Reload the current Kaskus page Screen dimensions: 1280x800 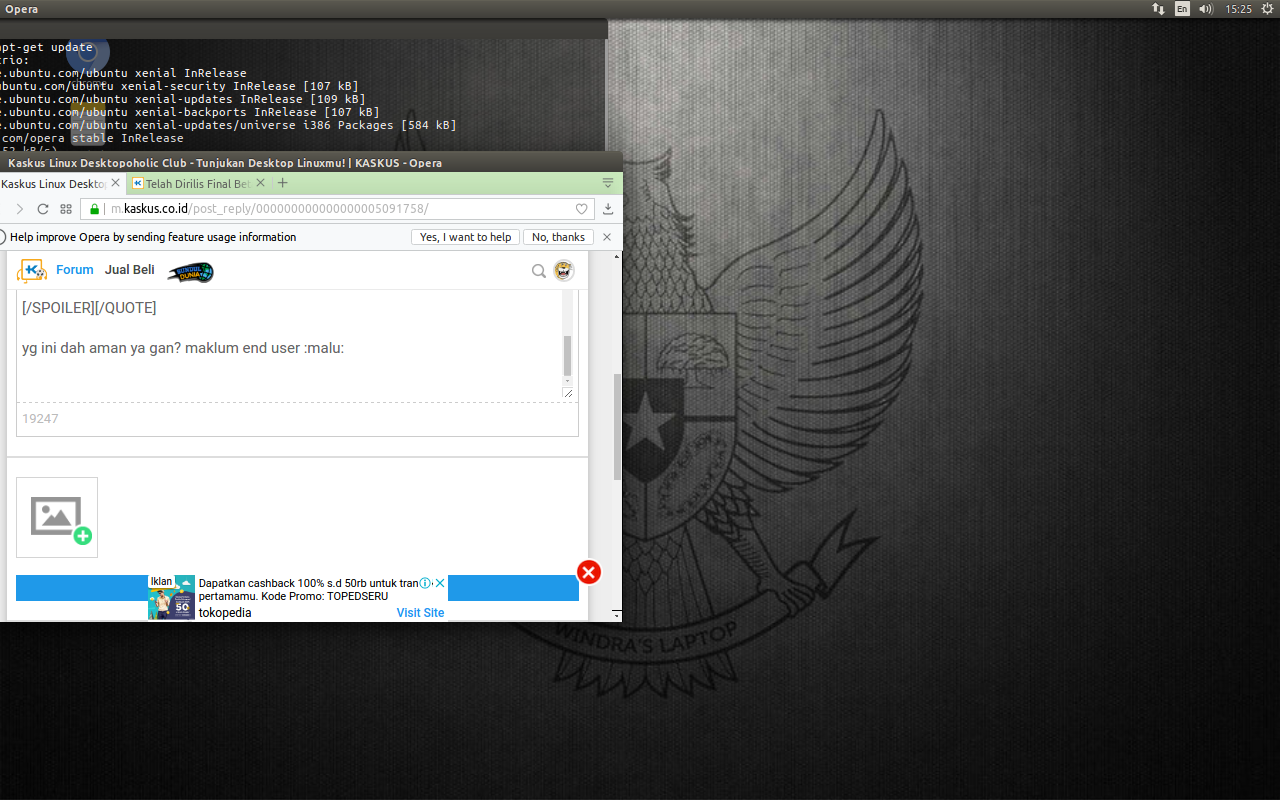coord(43,209)
